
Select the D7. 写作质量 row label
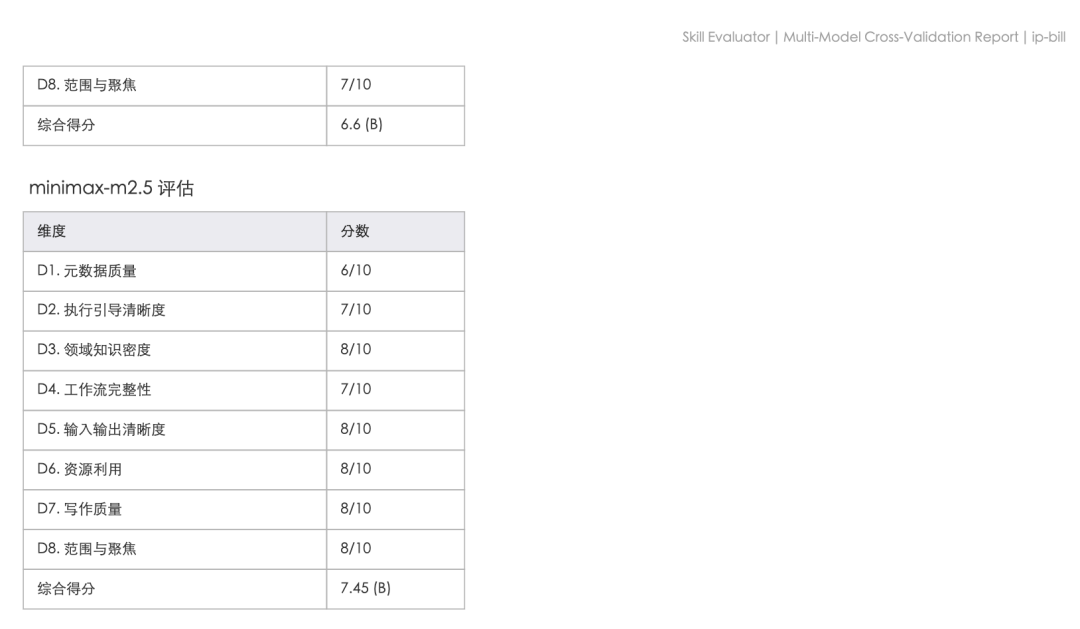pyautogui.click(x=79, y=509)
